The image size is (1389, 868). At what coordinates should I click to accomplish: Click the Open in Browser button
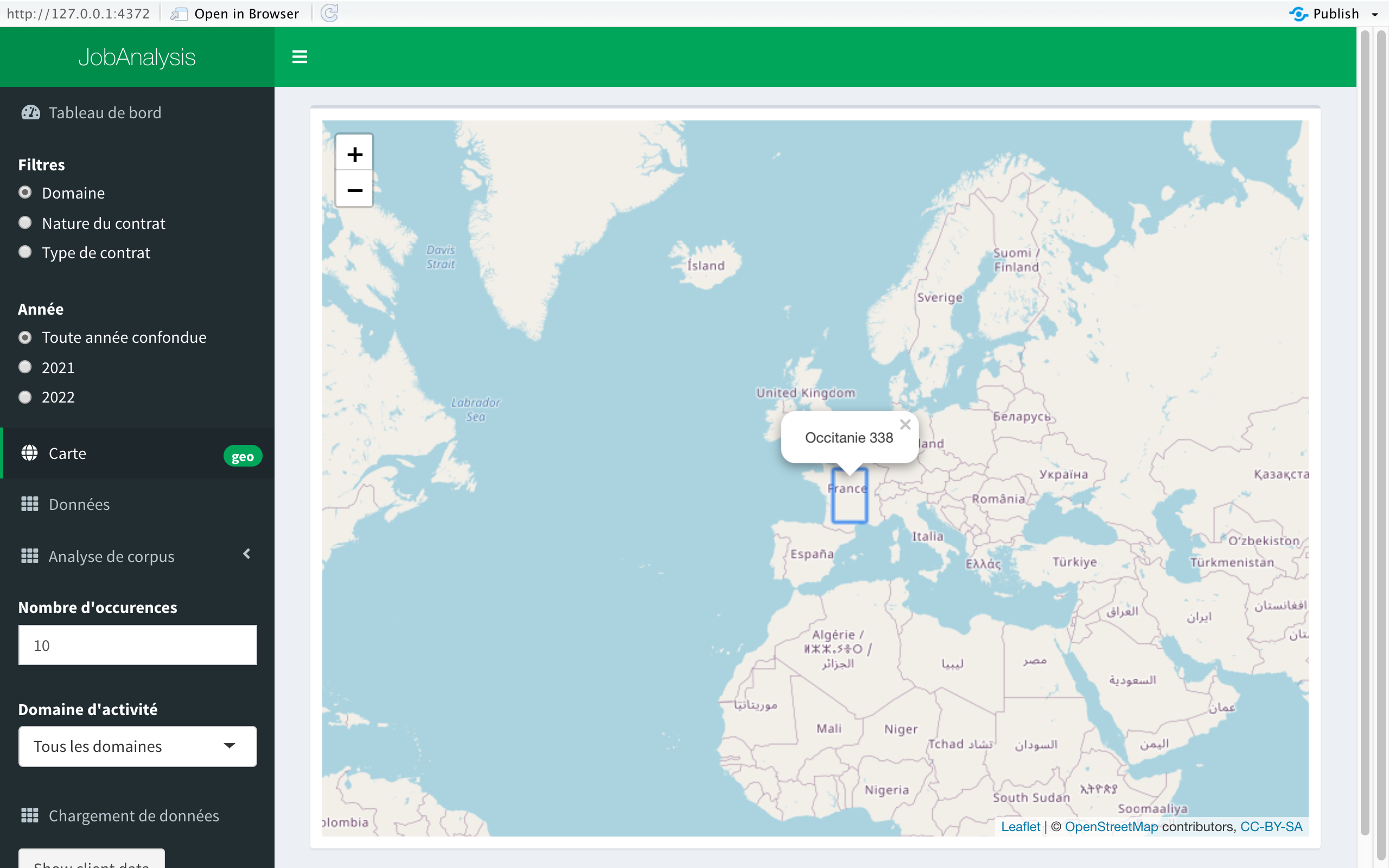234,13
